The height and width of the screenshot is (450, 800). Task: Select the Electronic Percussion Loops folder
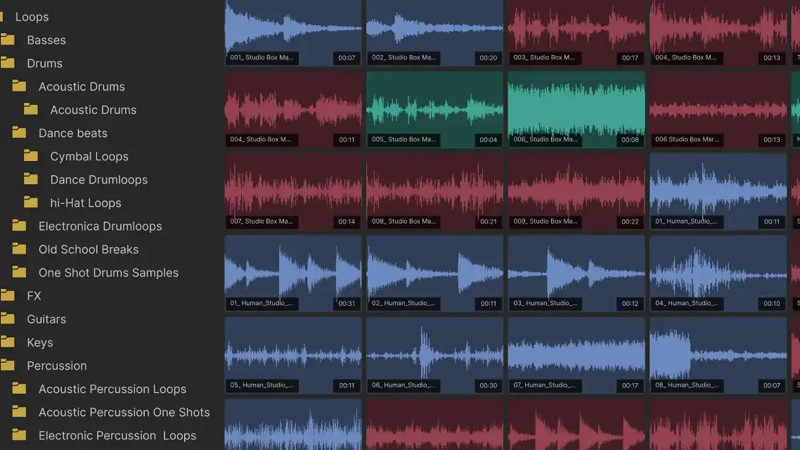click(x=117, y=435)
